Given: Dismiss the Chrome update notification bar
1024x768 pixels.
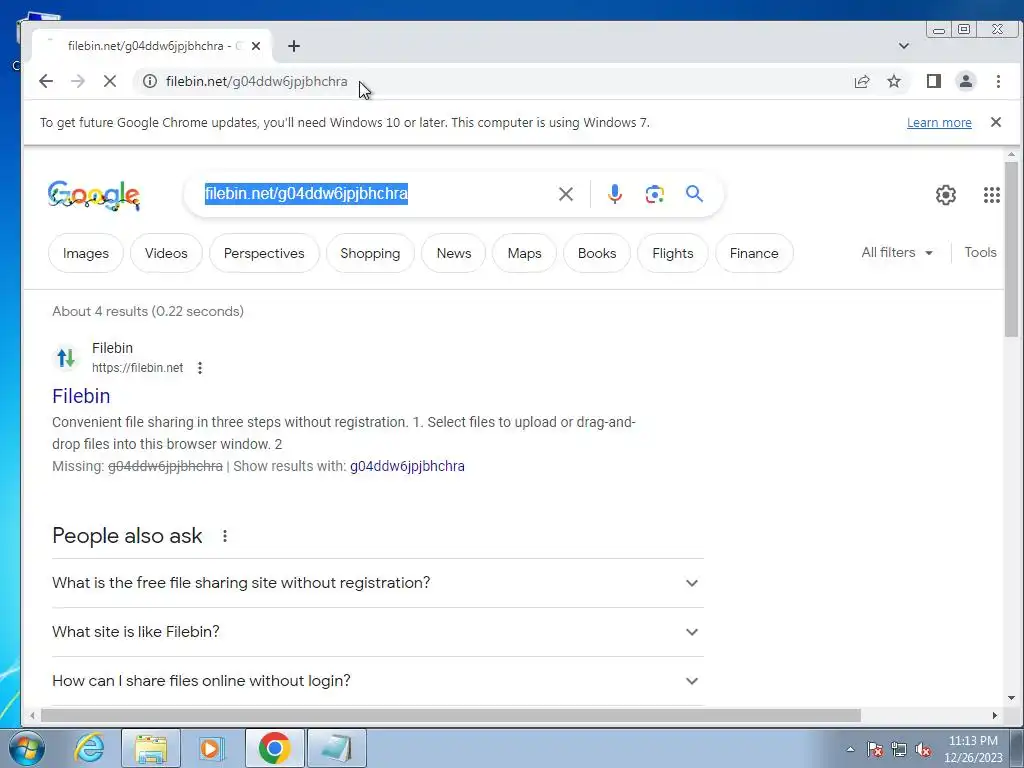Looking at the screenshot, I should (x=996, y=122).
